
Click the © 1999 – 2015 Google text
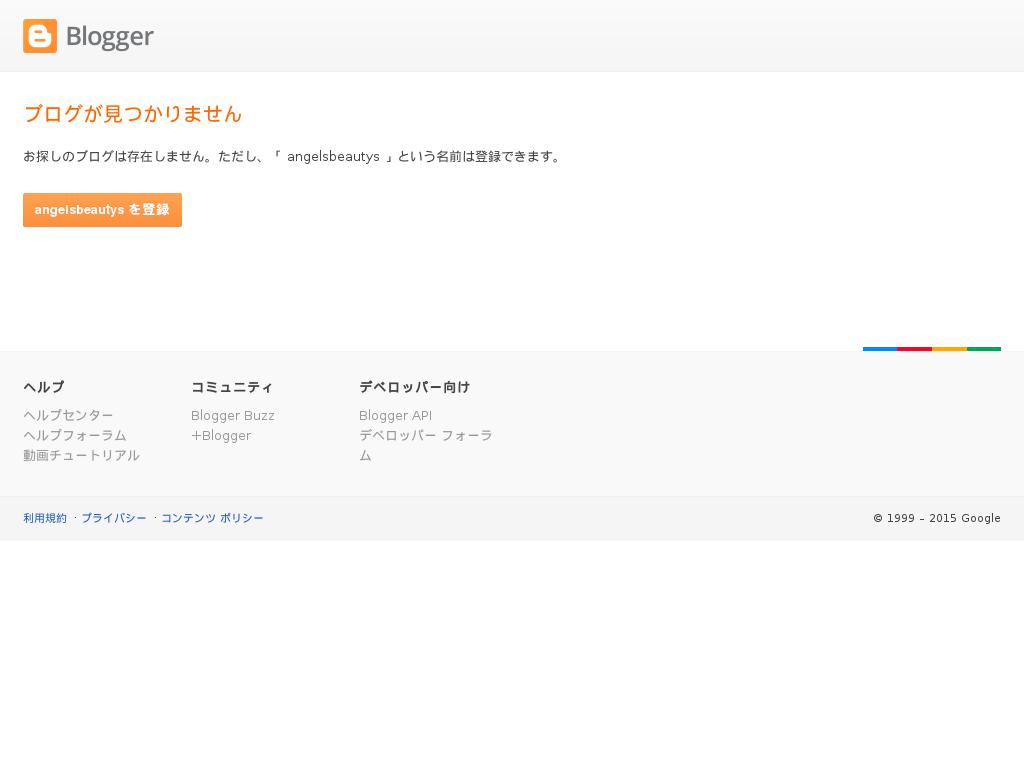937,518
